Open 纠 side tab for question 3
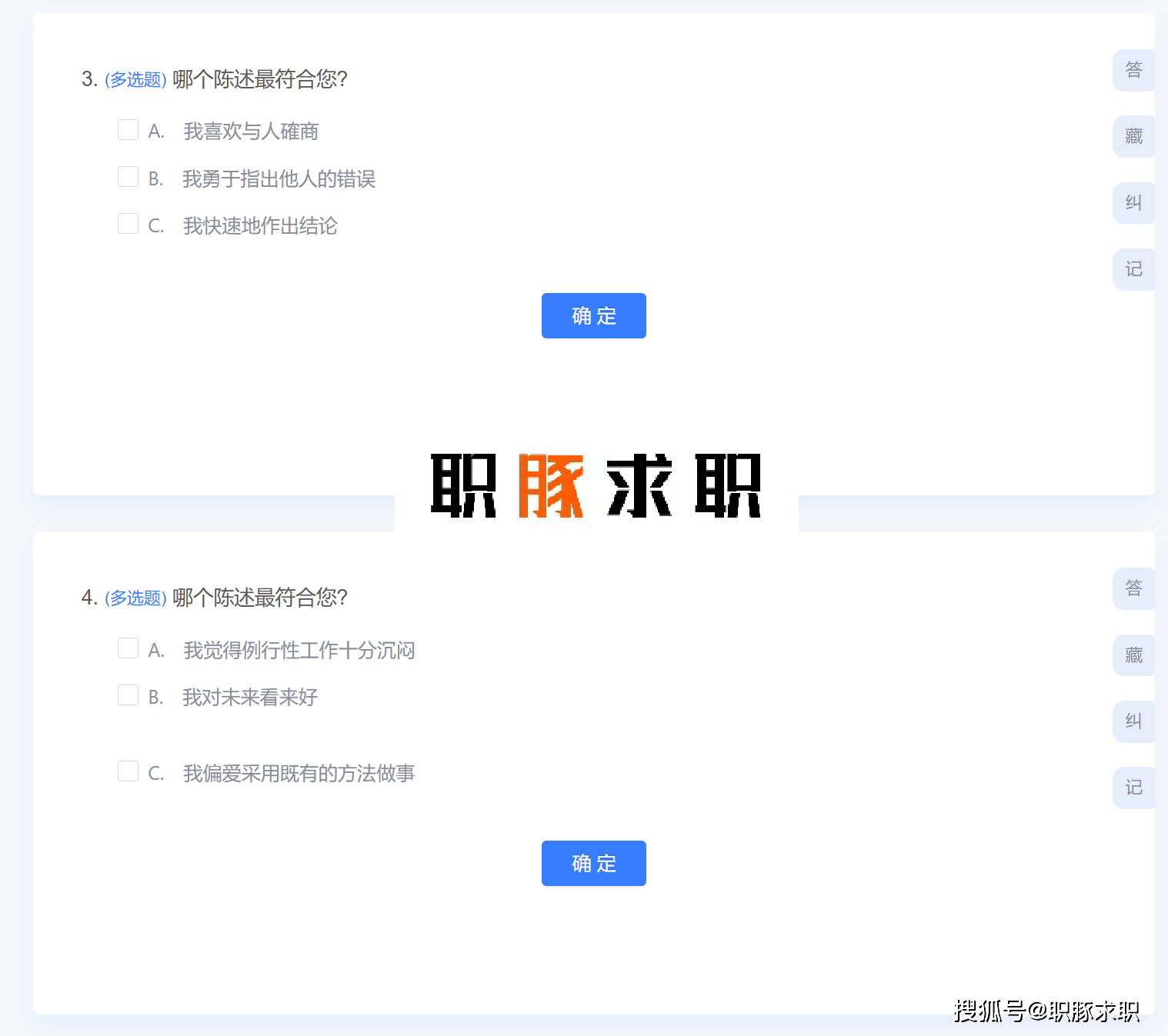This screenshot has height=1036, width=1168. [1134, 203]
